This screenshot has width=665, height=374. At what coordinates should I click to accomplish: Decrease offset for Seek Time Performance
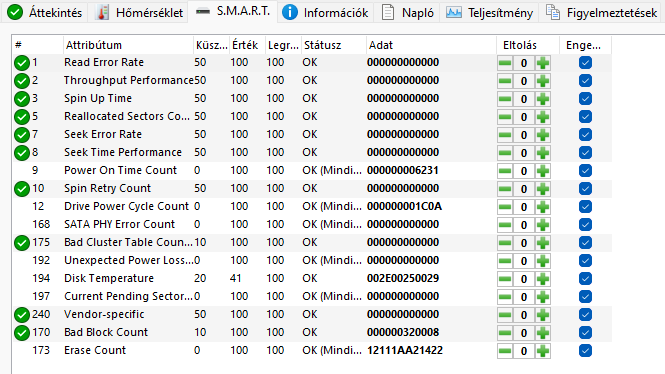(505, 153)
